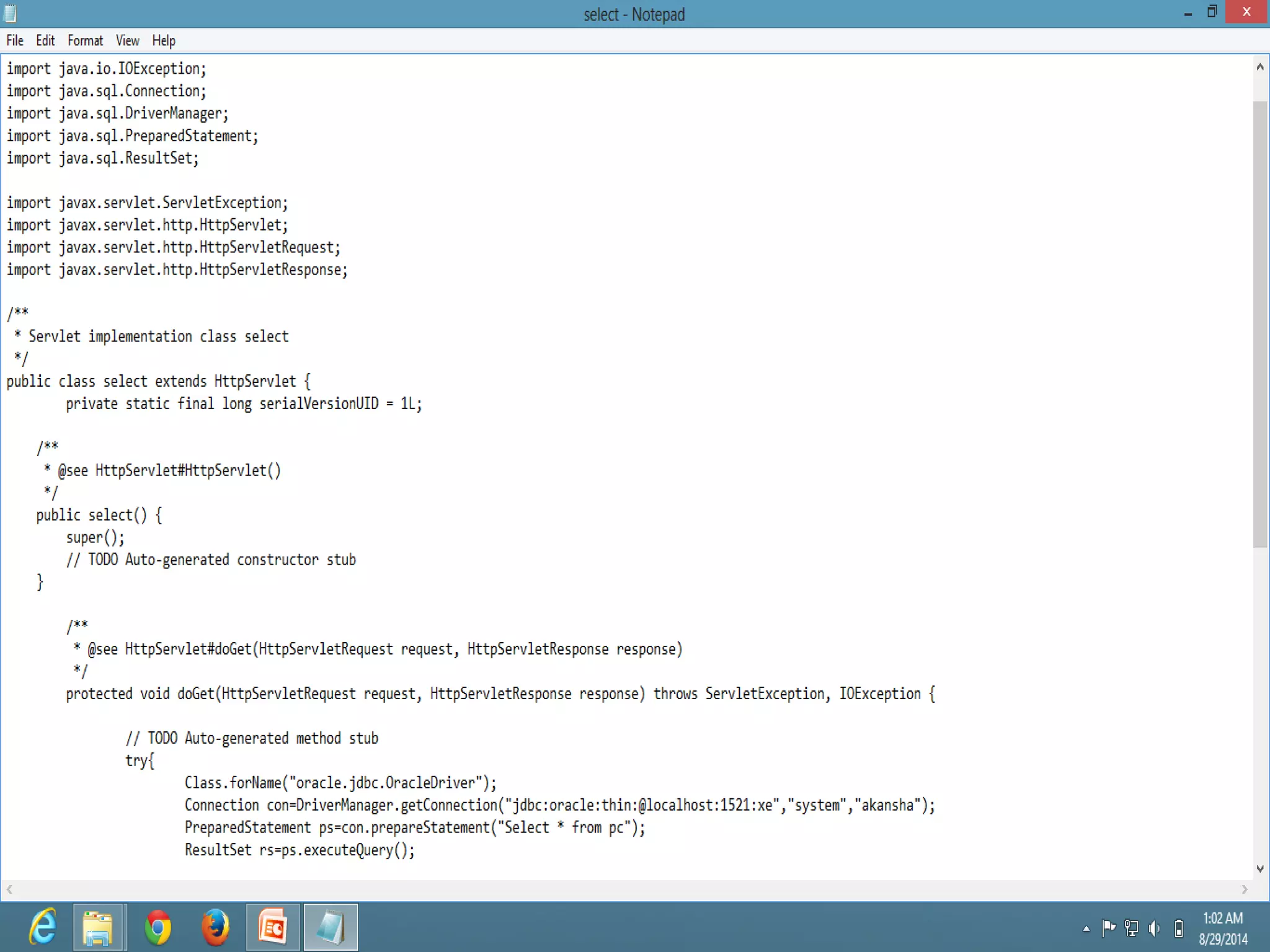This screenshot has width=1270, height=952.
Task: Launch Firefox from the taskbar
Action: pyautogui.click(x=215, y=927)
